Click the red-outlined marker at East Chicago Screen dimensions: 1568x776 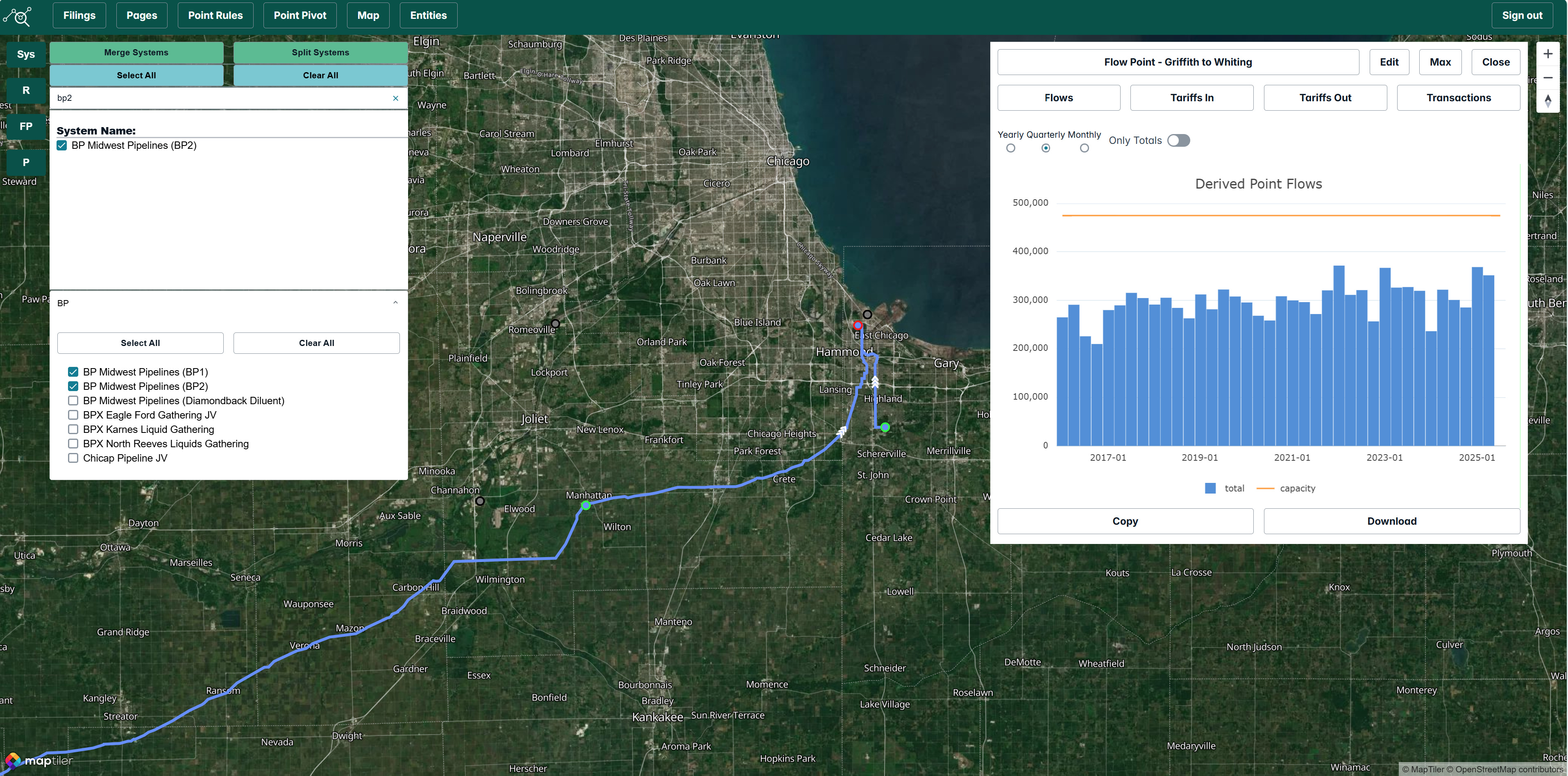coord(858,325)
